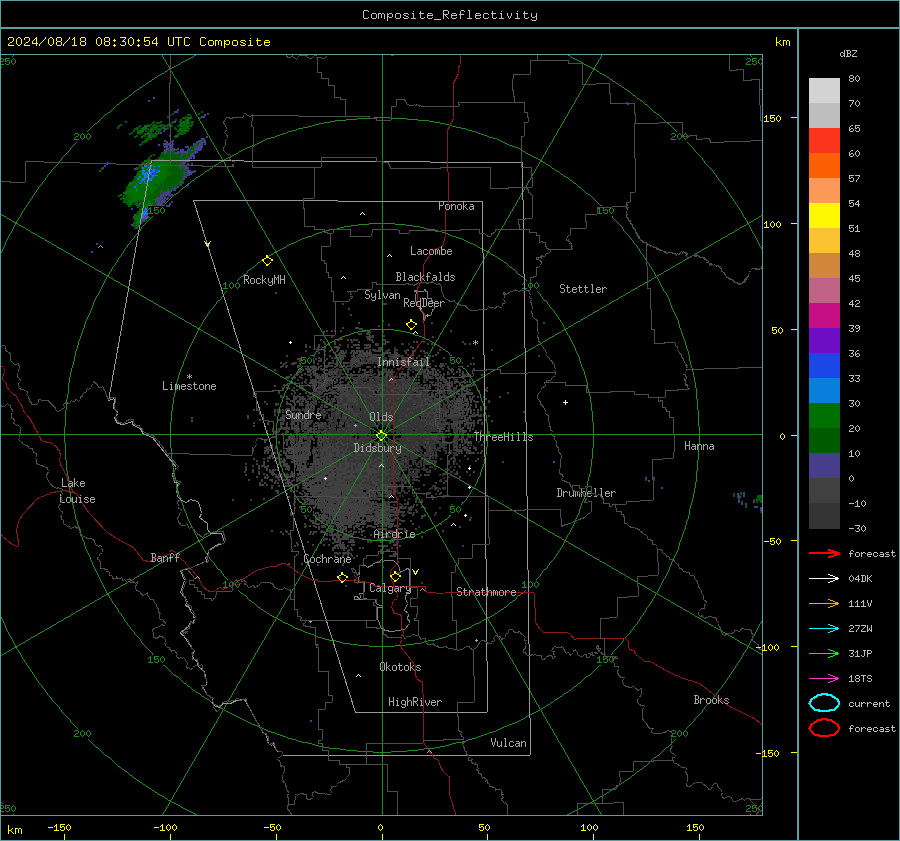
Task: Click the Drumheller label
Action: pyautogui.click(x=586, y=493)
